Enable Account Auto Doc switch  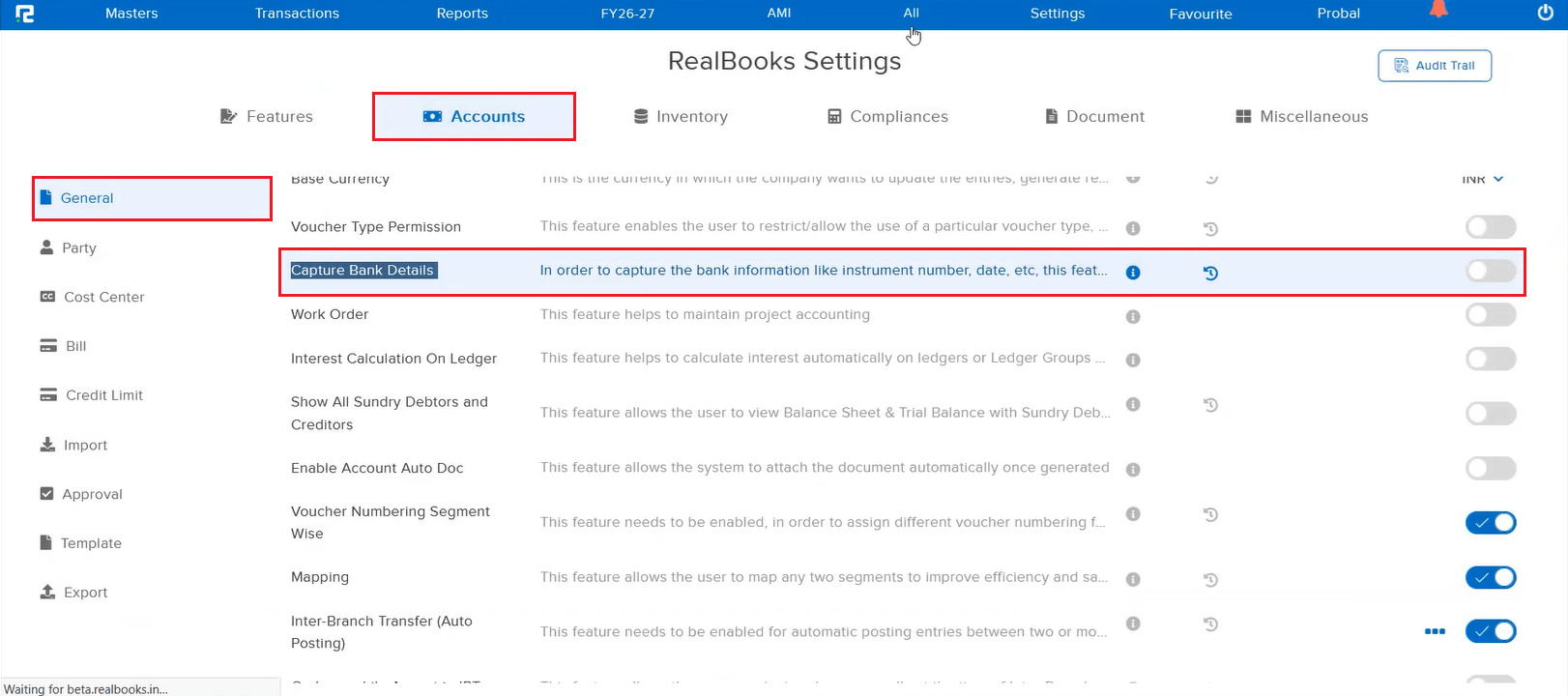pyautogui.click(x=1491, y=469)
